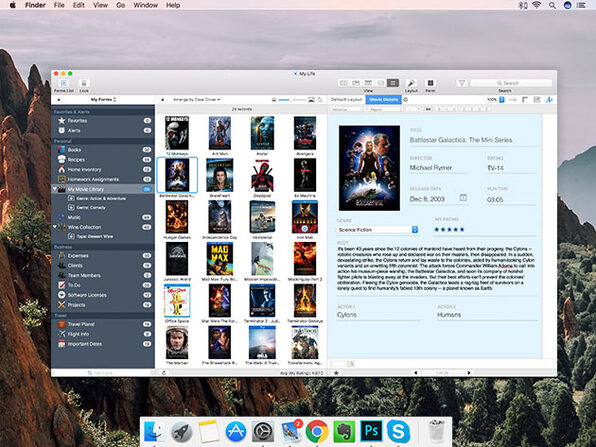Screen dimensions: 596x447
Task: Collapse the My Movie Library tree item
Action: [55, 189]
